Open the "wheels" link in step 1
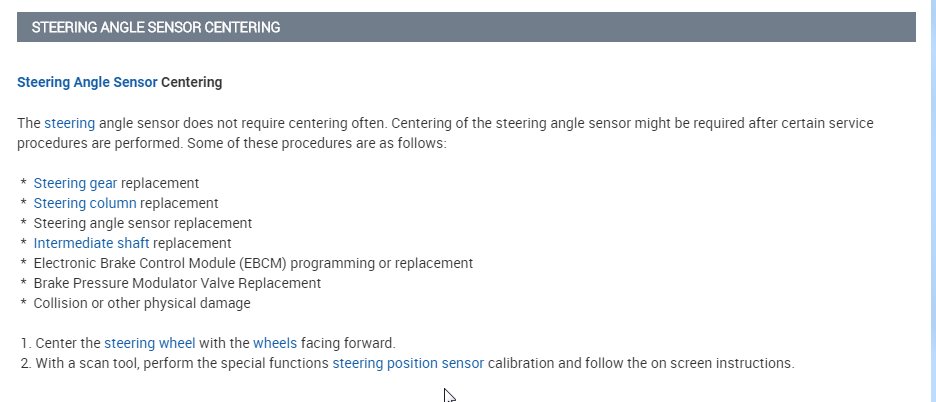The height and width of the screenshot is (402, 936). [275, 343]
